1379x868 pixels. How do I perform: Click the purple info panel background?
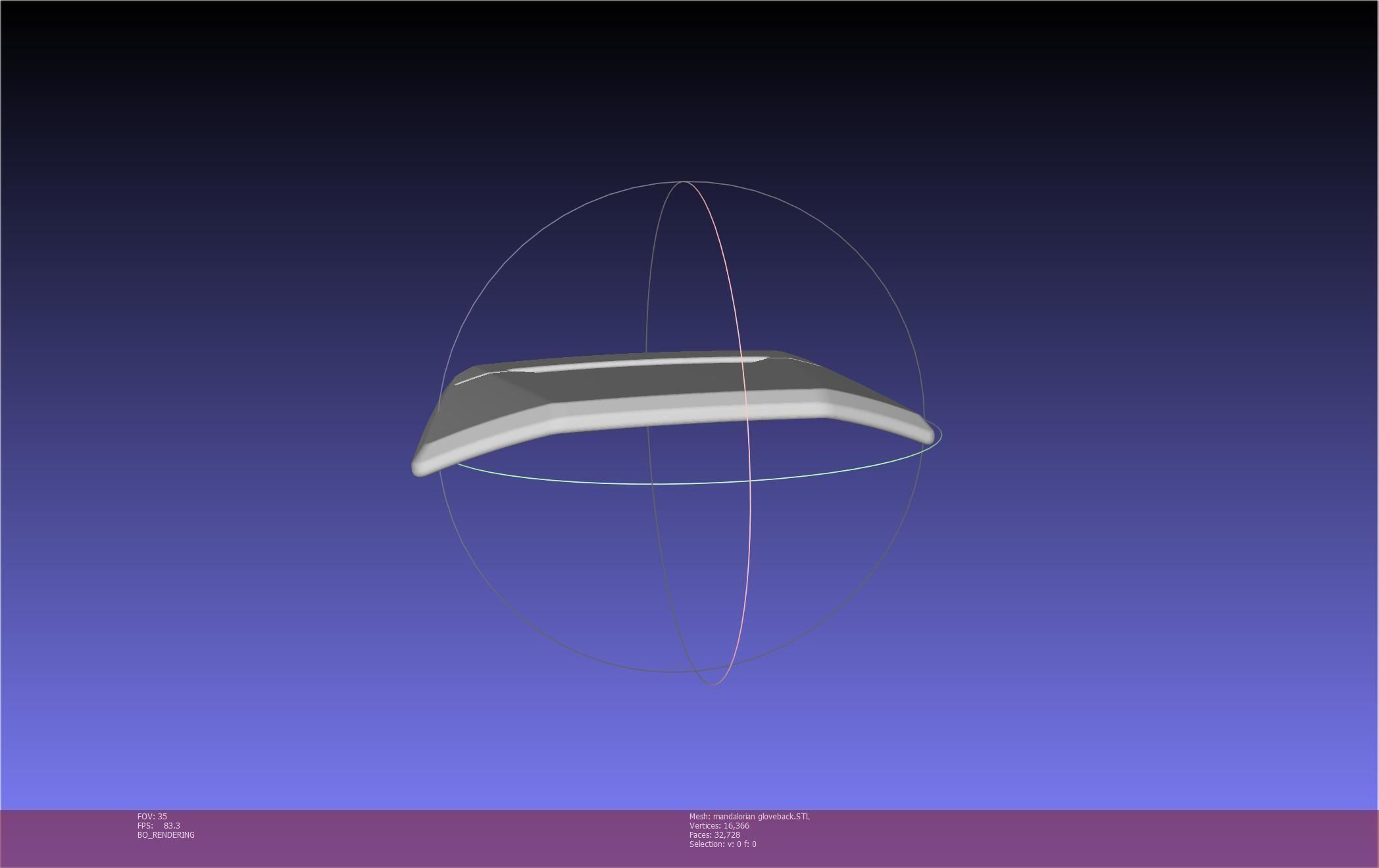(1053, 838)
